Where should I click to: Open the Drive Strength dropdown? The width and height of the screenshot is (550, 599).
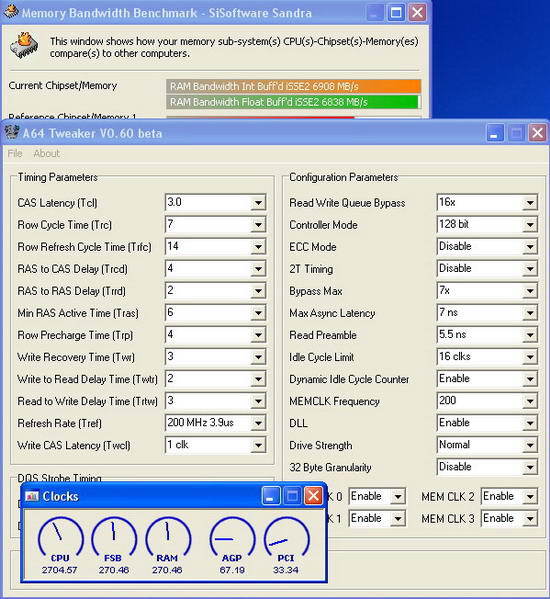click(530, 445)
